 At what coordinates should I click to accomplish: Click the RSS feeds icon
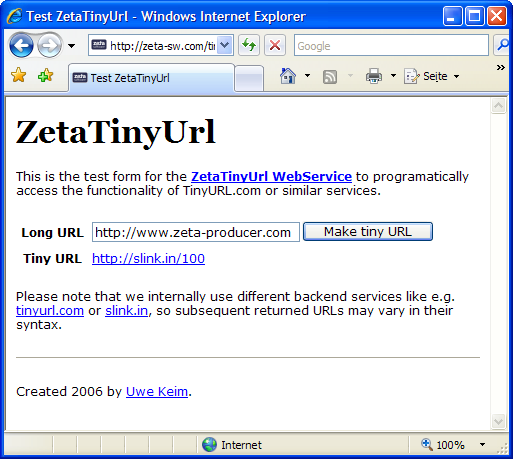(x=330, y=77)
